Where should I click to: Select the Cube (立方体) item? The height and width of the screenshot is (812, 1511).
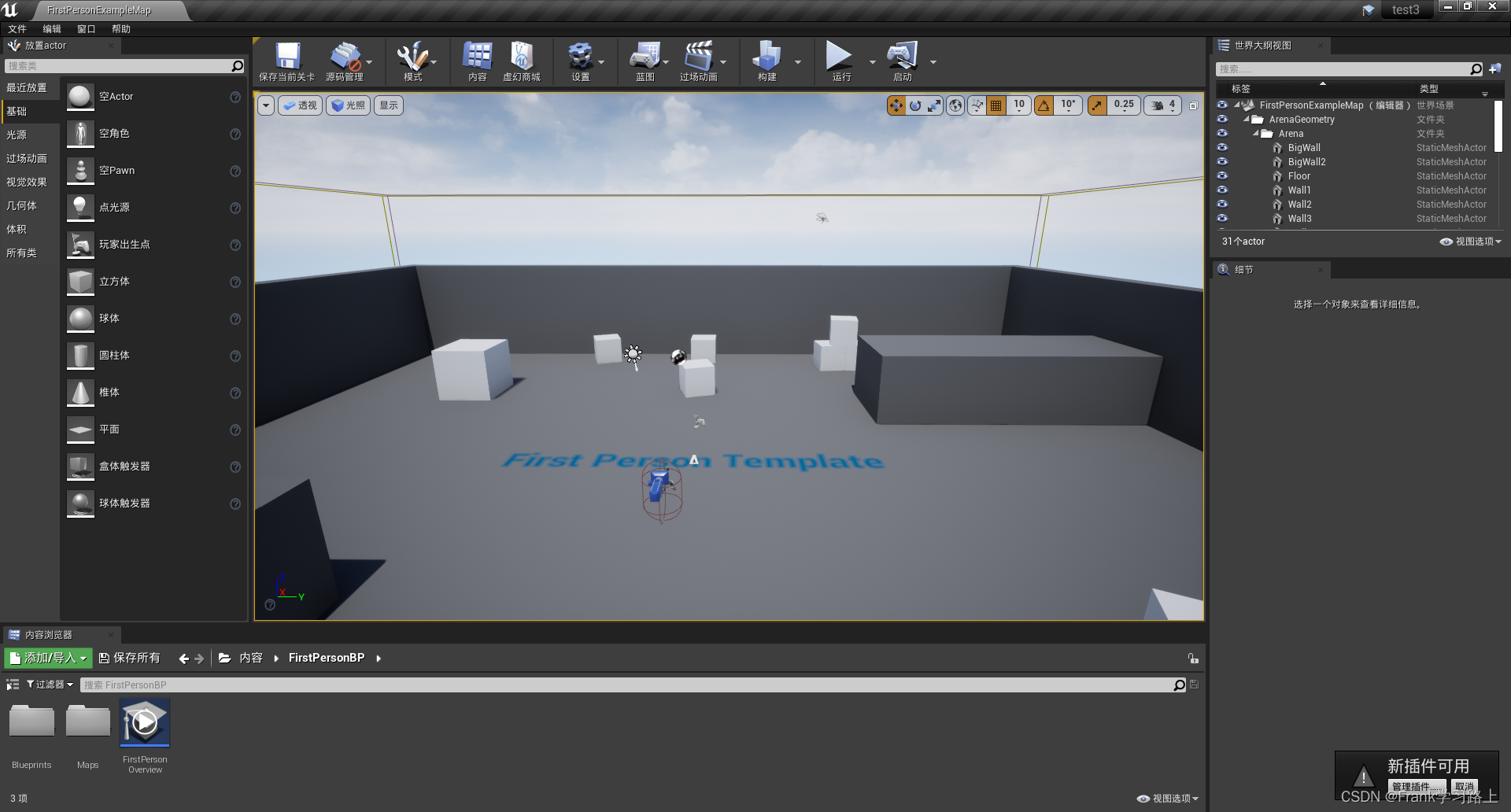coord(154,282)
